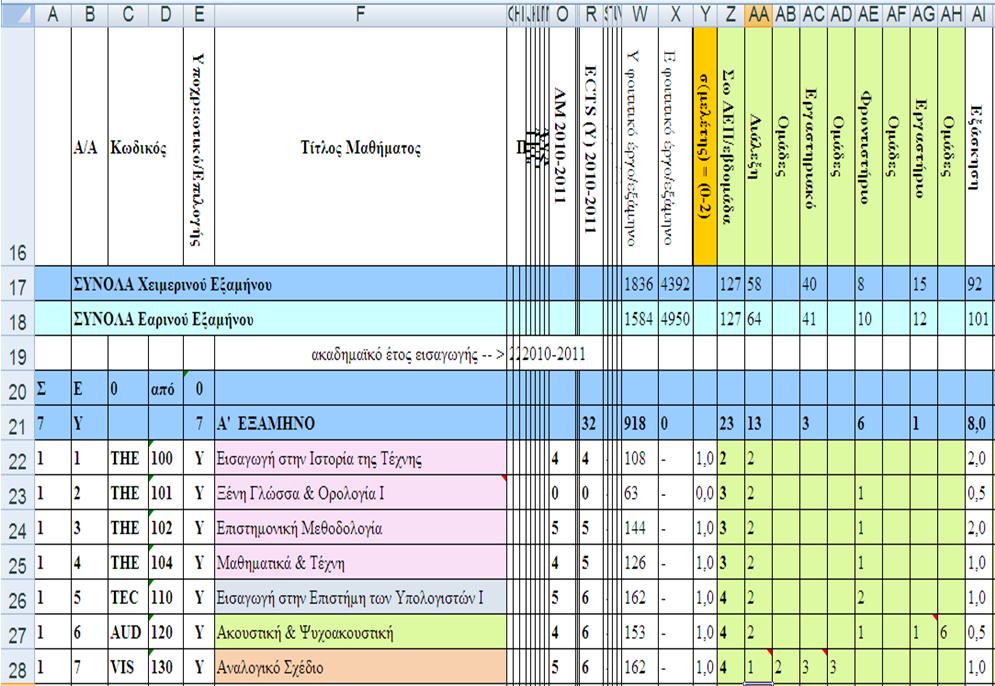
Task: Click the value 918 in row 21
Action: tap(640, 423)
